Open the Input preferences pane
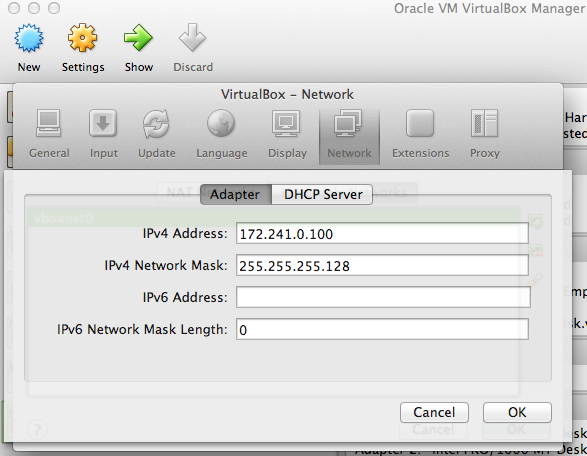Viewport: 587px width, 456px height. tap(103, 134)
